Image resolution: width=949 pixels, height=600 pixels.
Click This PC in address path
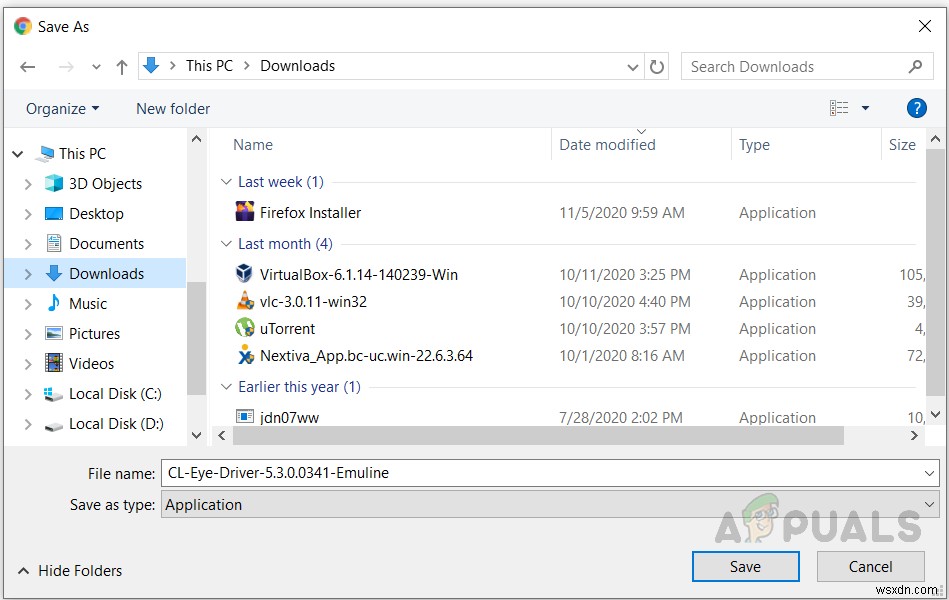tap(209, 66)
